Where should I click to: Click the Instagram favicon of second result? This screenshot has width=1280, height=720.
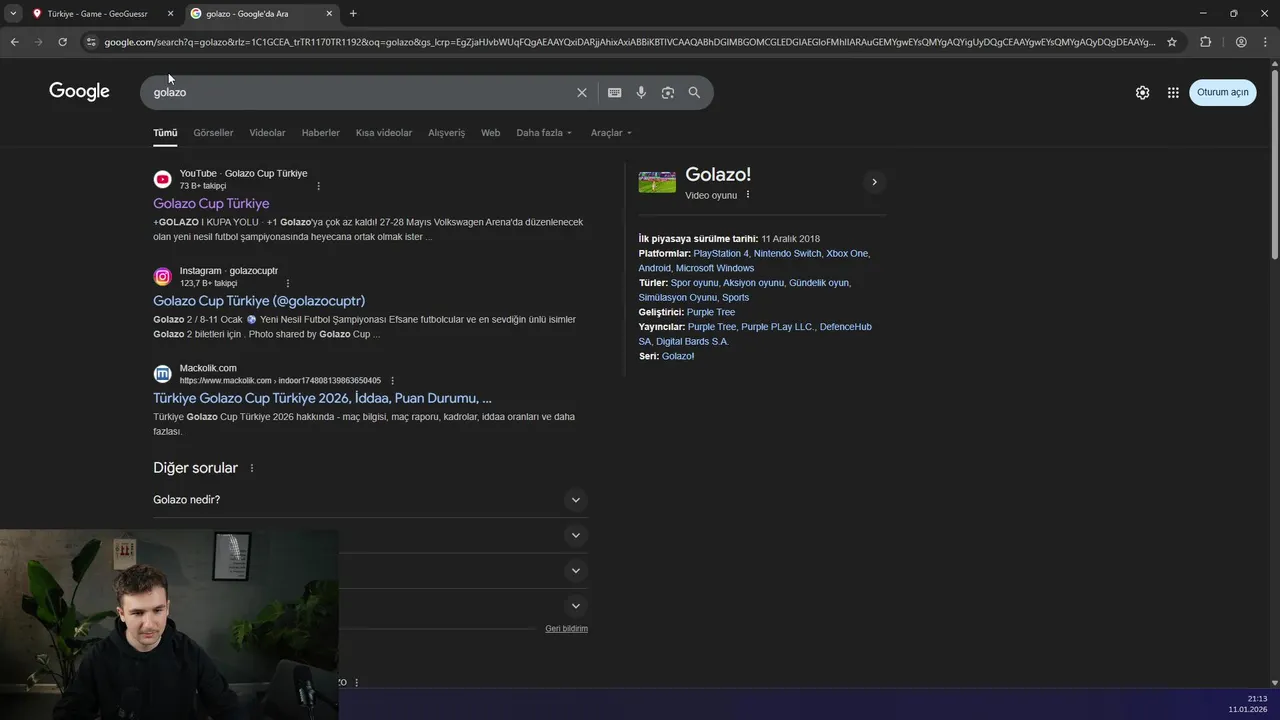click(162, 276)
